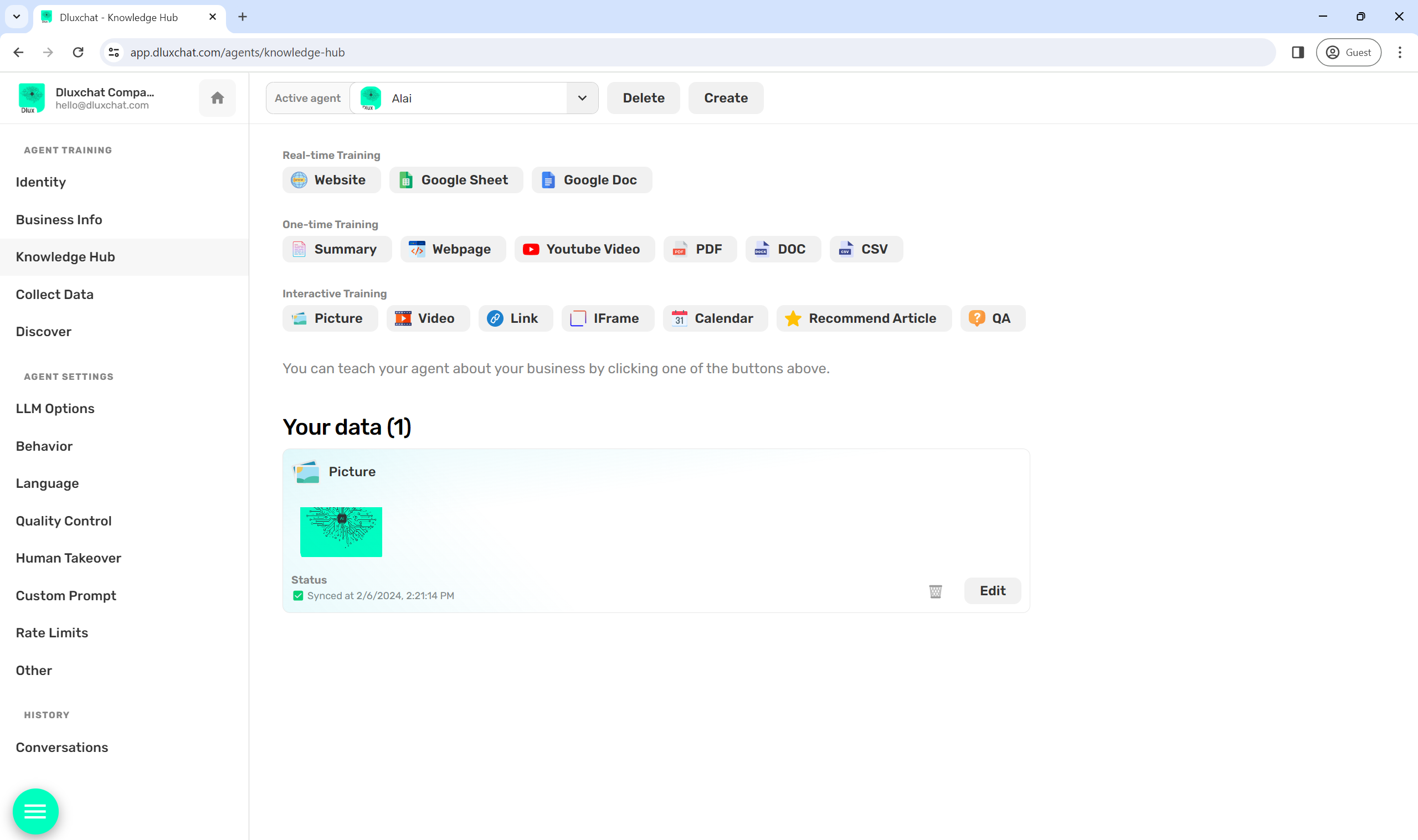Viewport: 1418px width, 840px height.
Task: Click the browser address bar URL
Action: (237, 53)
